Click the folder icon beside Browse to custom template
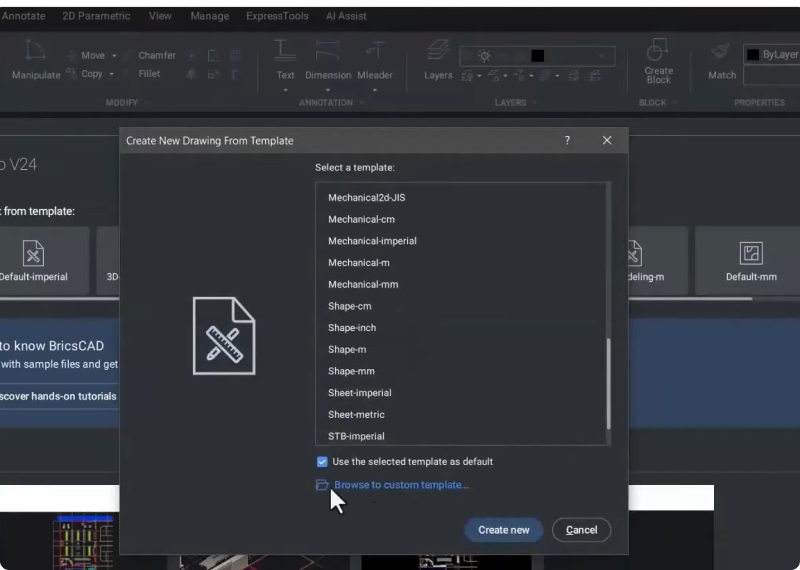800x570 pixels. 322,485
